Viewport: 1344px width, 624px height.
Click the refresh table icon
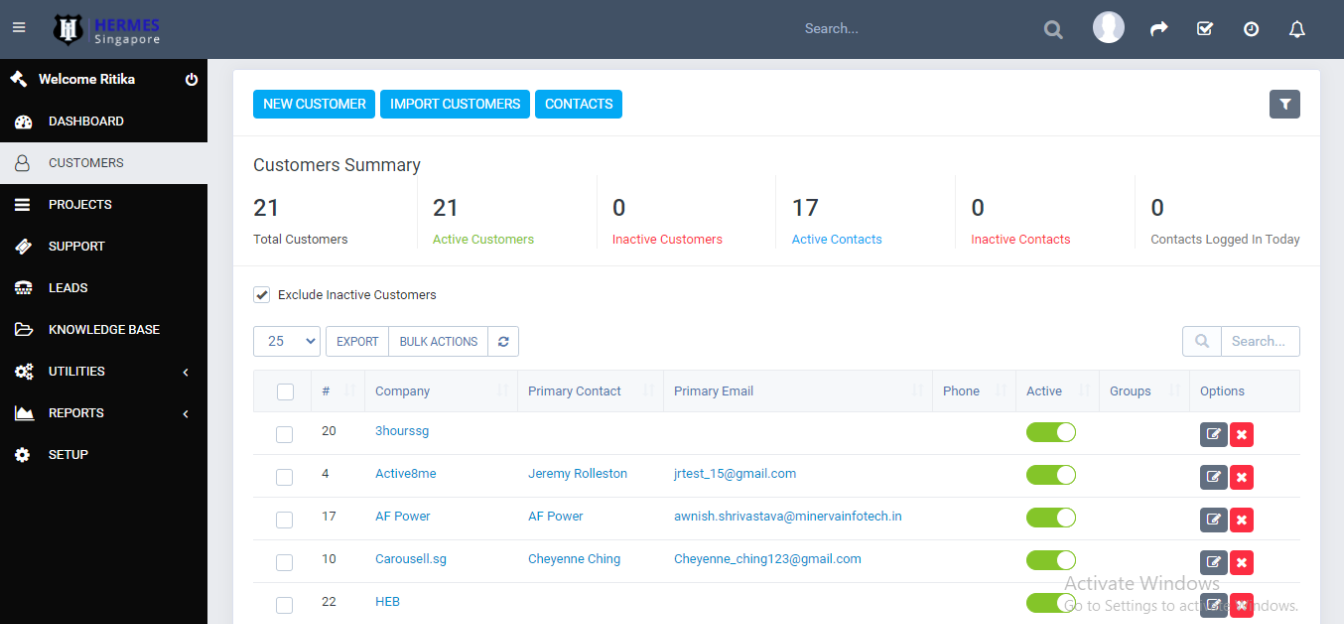pos(503,342)
